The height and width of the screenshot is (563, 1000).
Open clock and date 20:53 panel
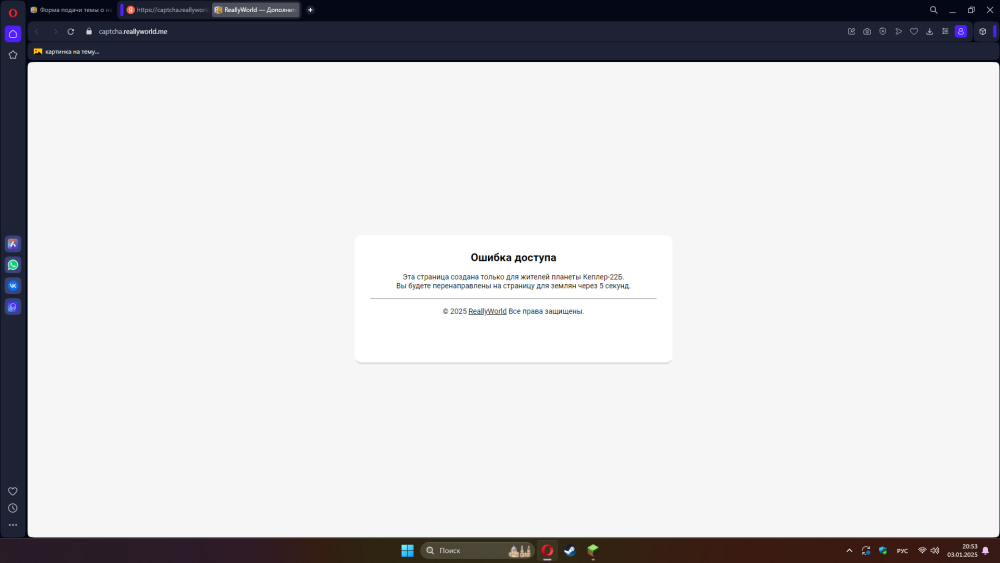[962, 550]
